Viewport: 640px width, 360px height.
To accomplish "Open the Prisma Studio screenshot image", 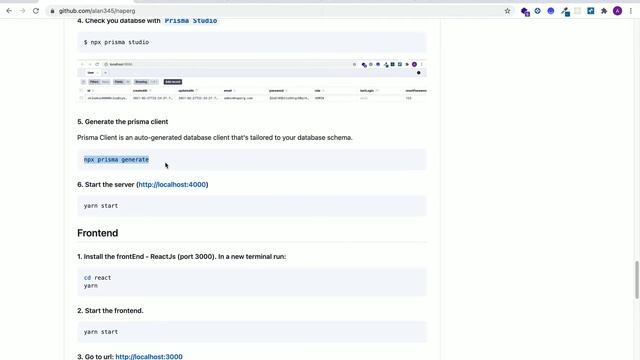I will [x=252, y=80].
